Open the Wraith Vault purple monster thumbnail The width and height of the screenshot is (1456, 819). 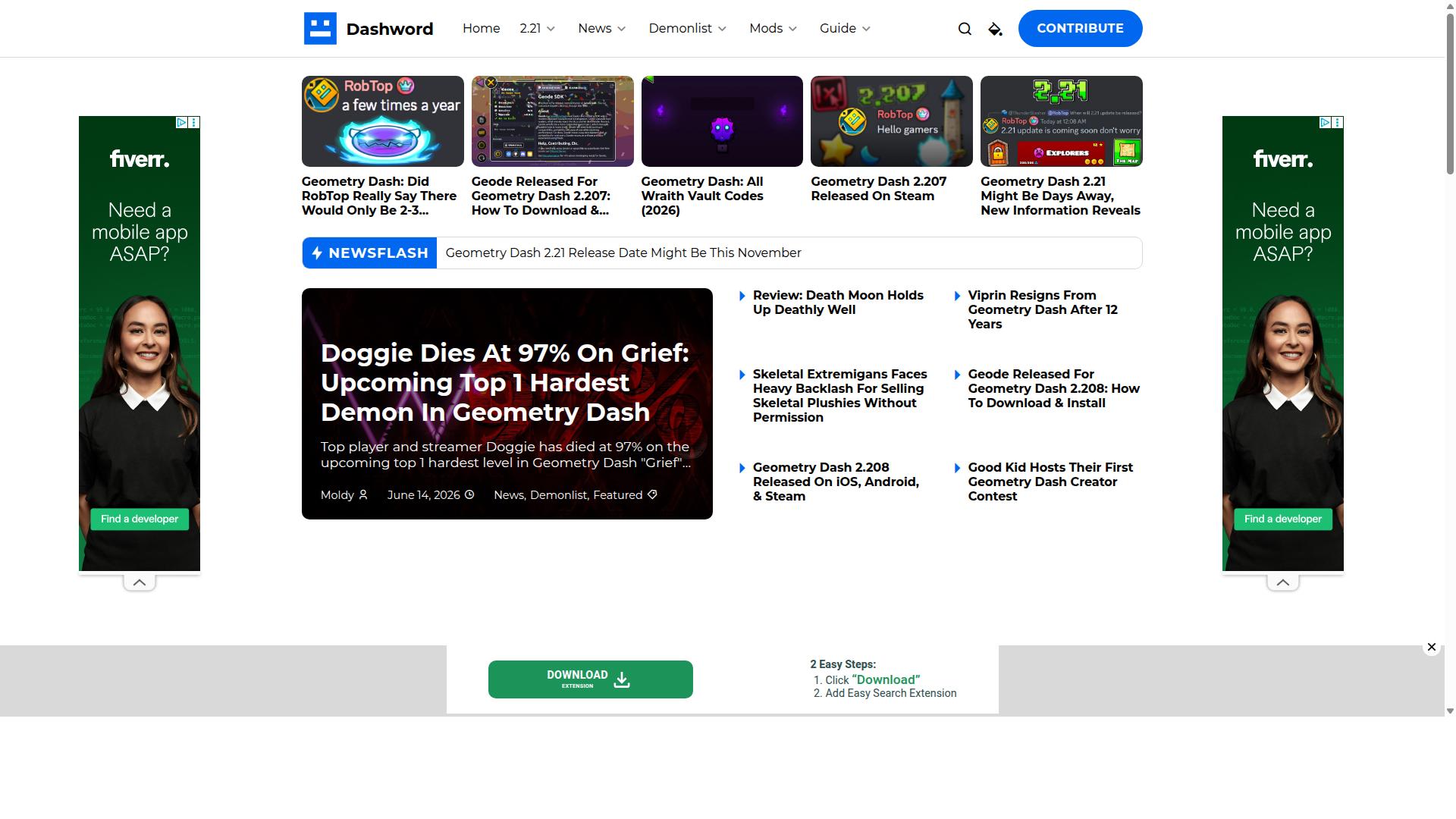click(722, 121)
